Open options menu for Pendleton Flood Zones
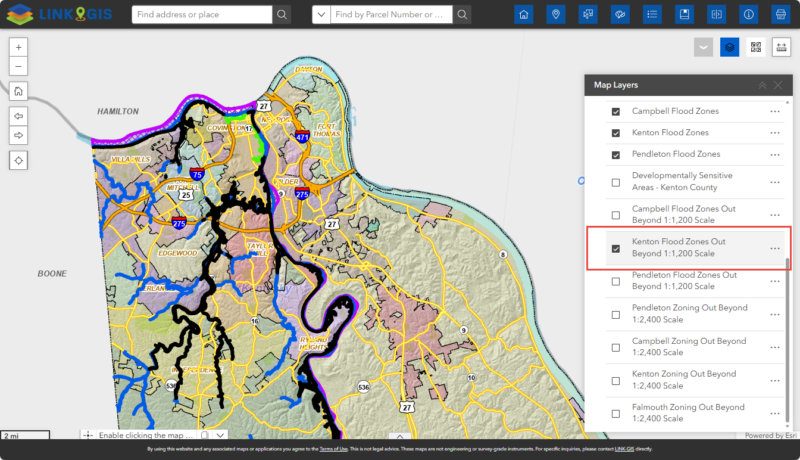 pos(774,155)
